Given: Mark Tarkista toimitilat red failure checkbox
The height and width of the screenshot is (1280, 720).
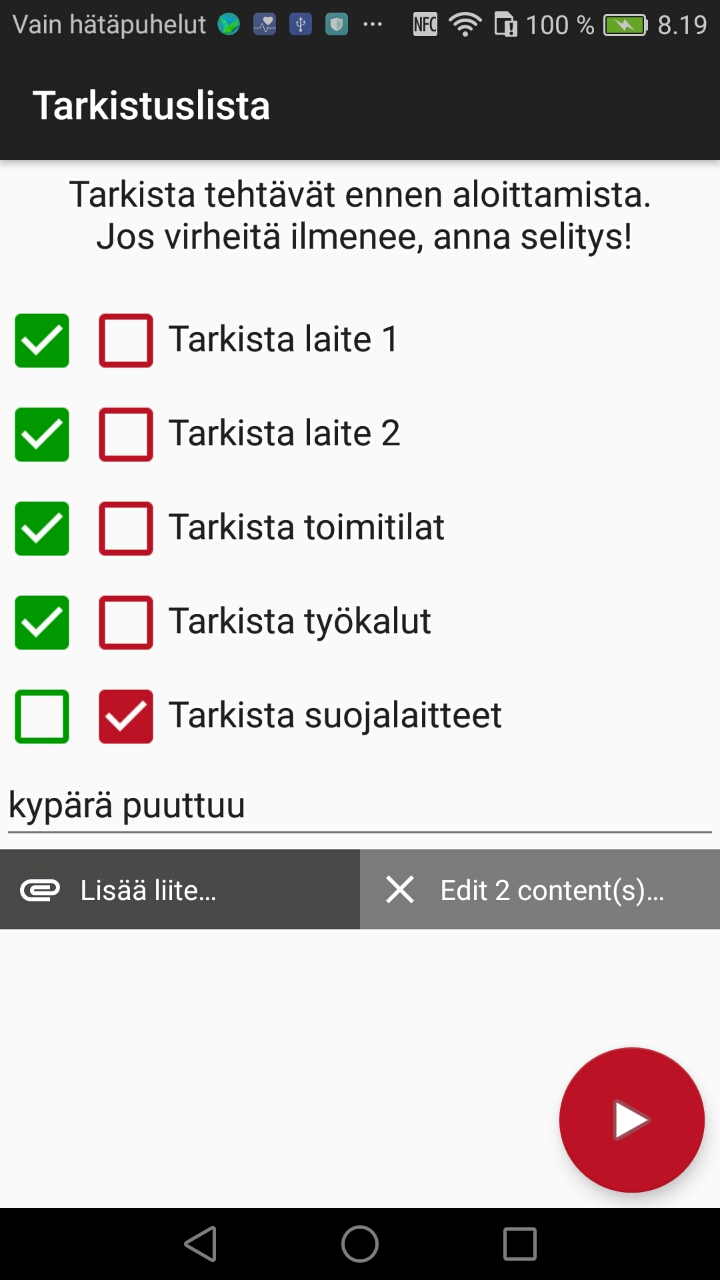Looking at the screenshot, I should tap(126, 529).
